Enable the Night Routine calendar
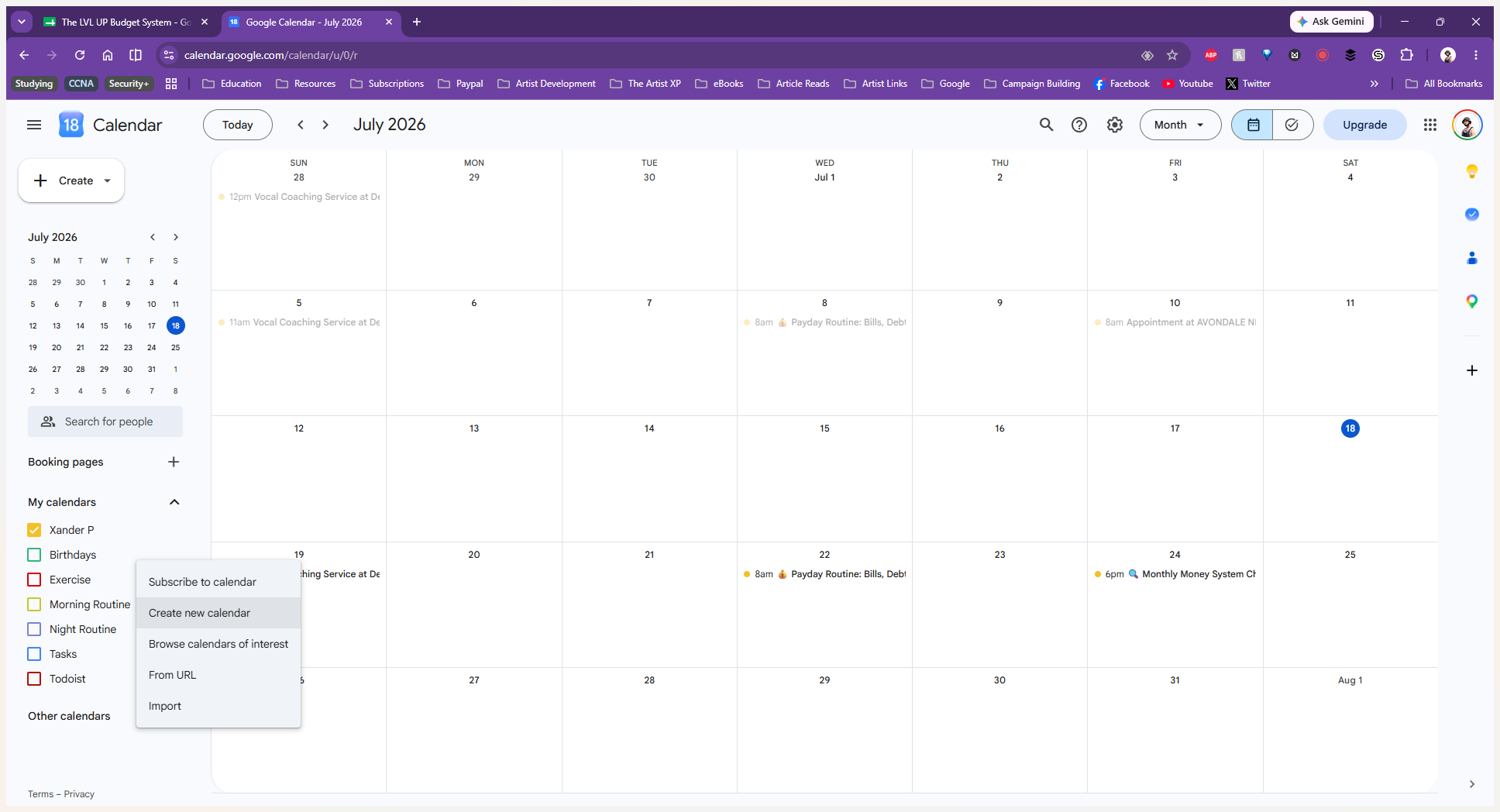This screenshot has height=812, width=1500. [x=34, y=629]
